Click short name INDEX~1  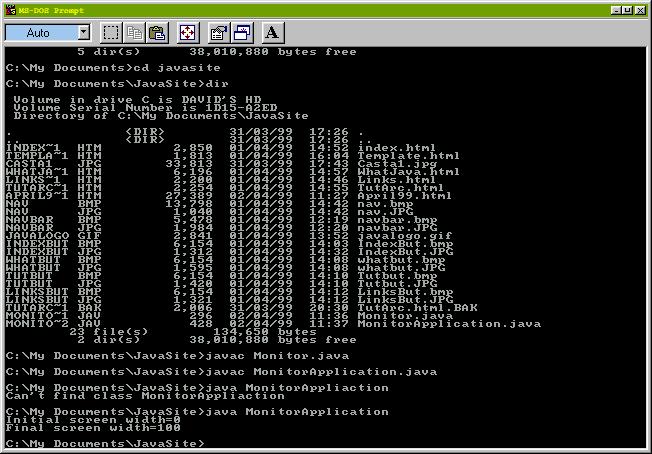click(x=33, y=148)
